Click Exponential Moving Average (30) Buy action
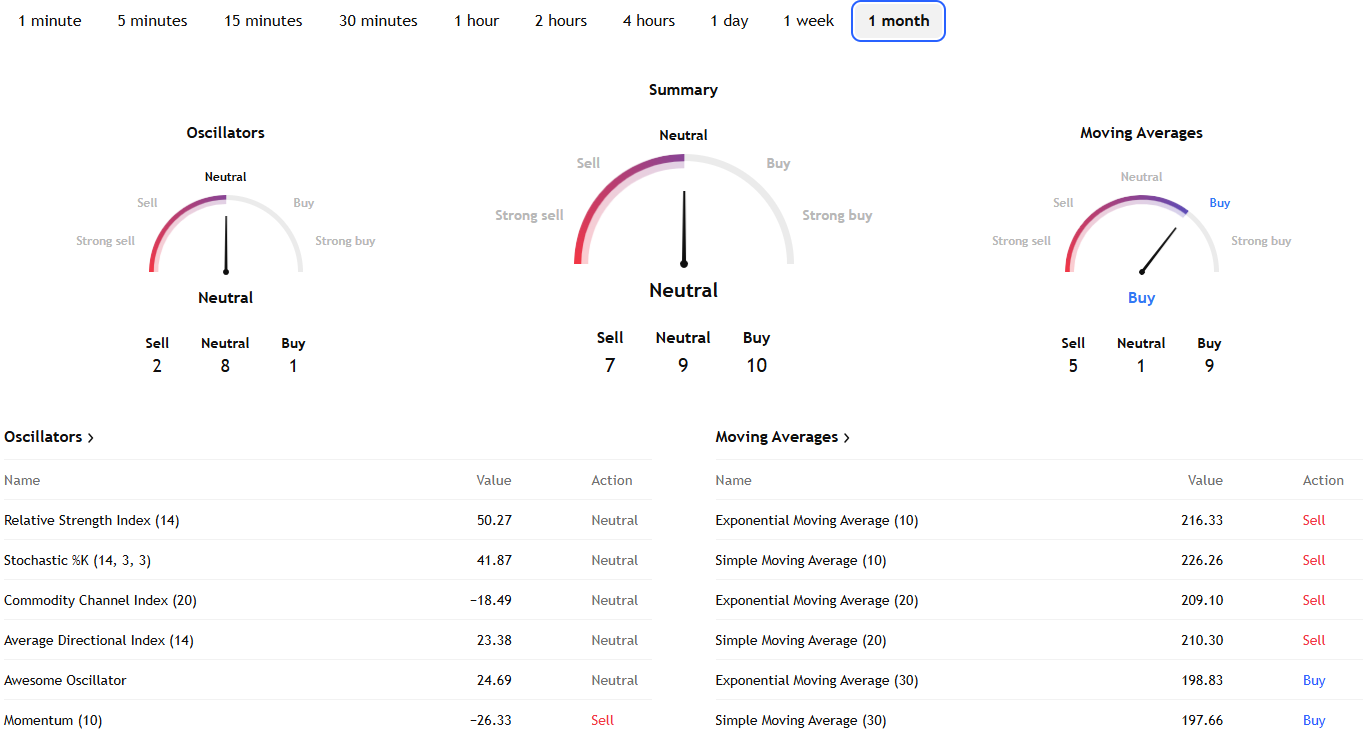Screen dimensions: 1372x735 pos(1313,680)
